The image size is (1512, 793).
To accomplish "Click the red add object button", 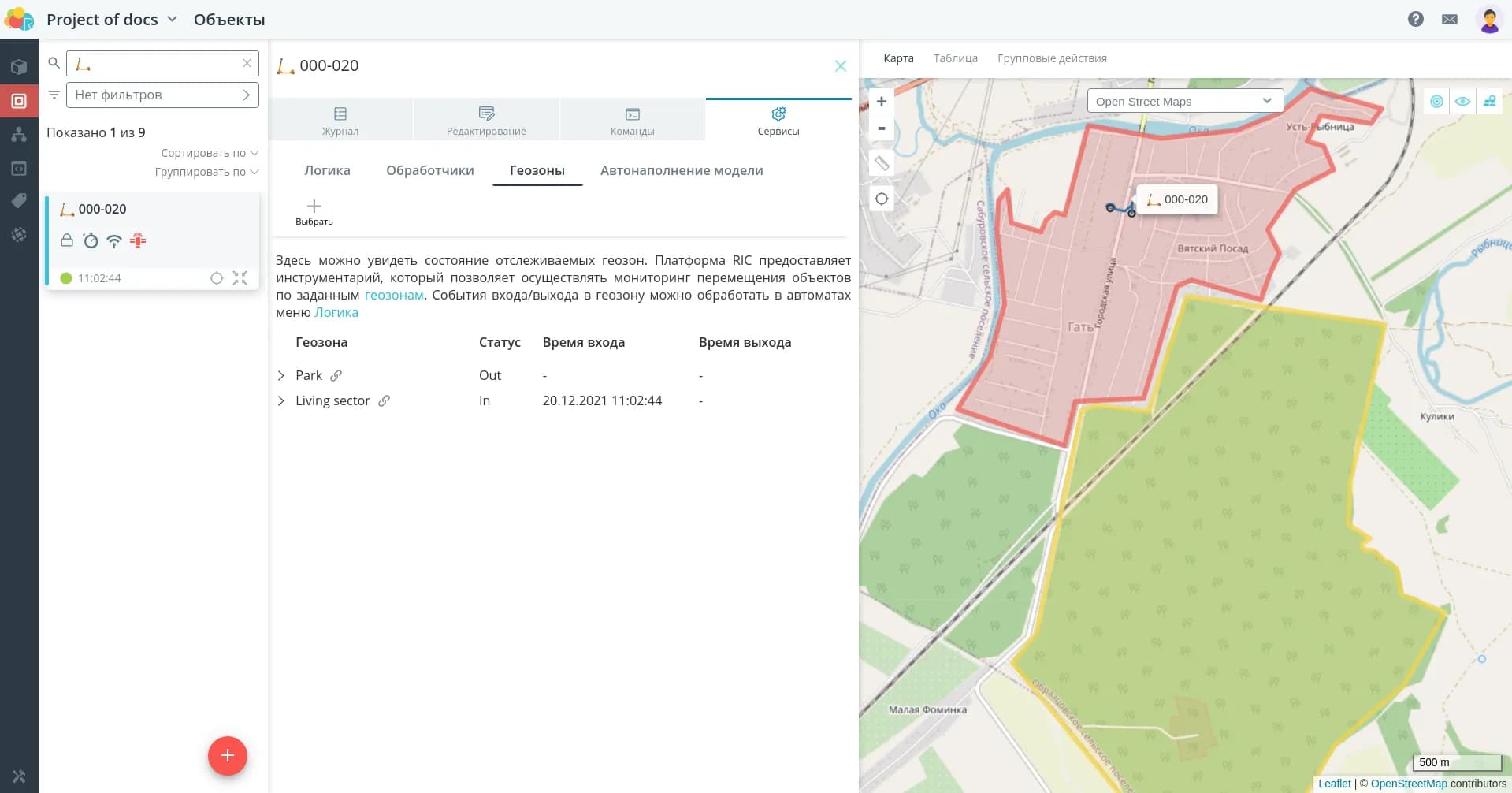I will click(227, 755).
